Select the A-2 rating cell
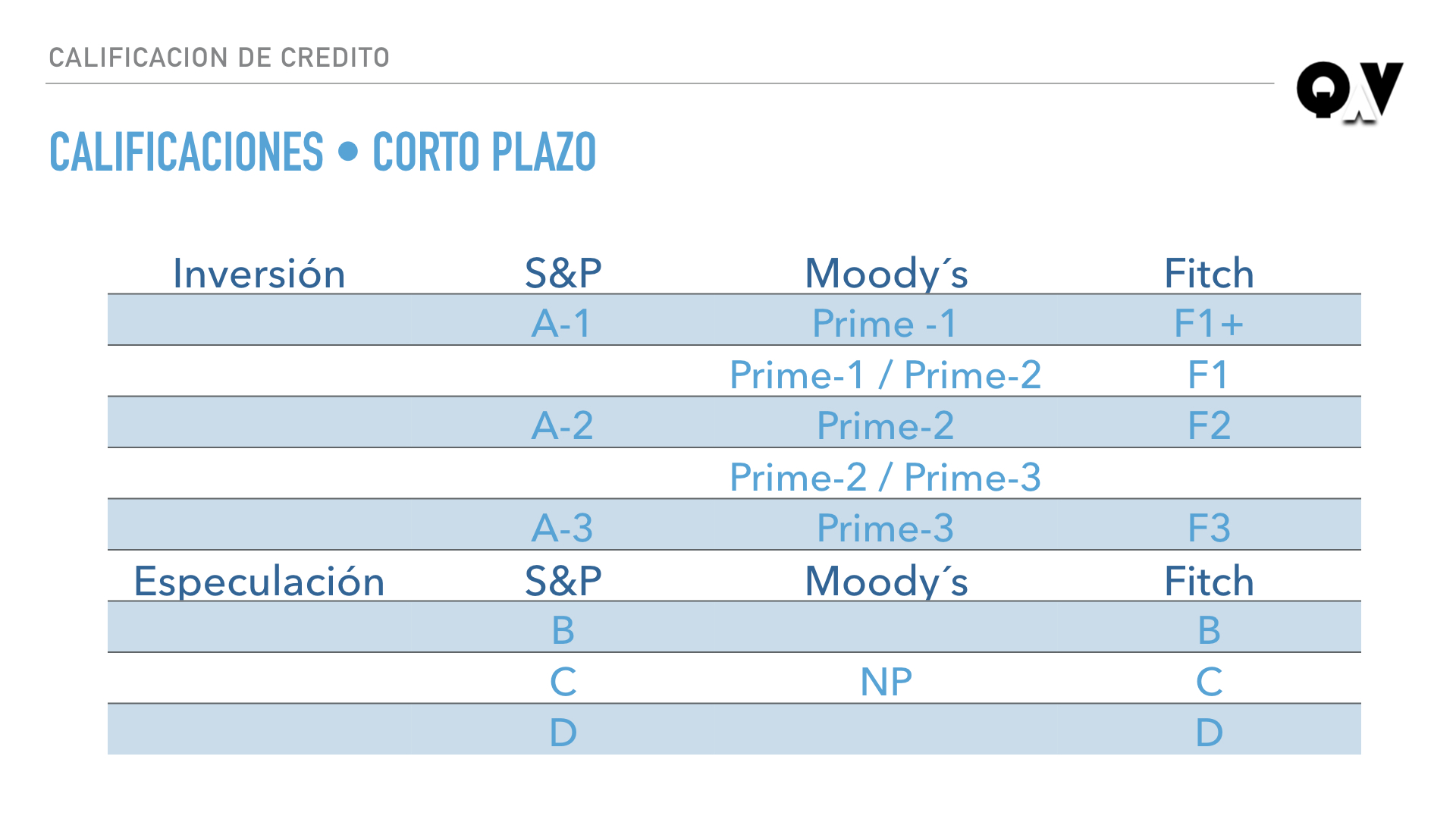Screen dimensions: 1456x819 (562, 425)
